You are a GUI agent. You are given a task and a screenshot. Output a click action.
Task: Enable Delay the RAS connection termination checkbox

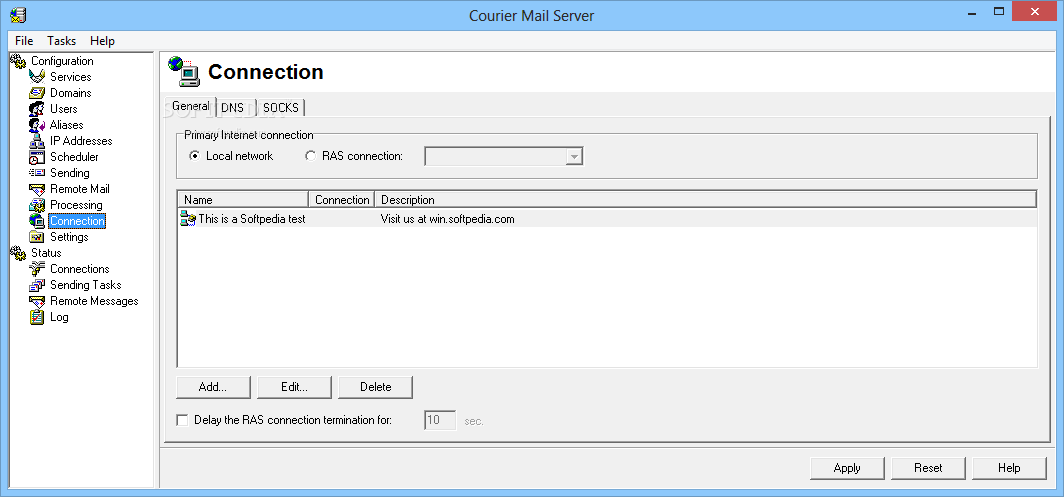pos(182,420)
